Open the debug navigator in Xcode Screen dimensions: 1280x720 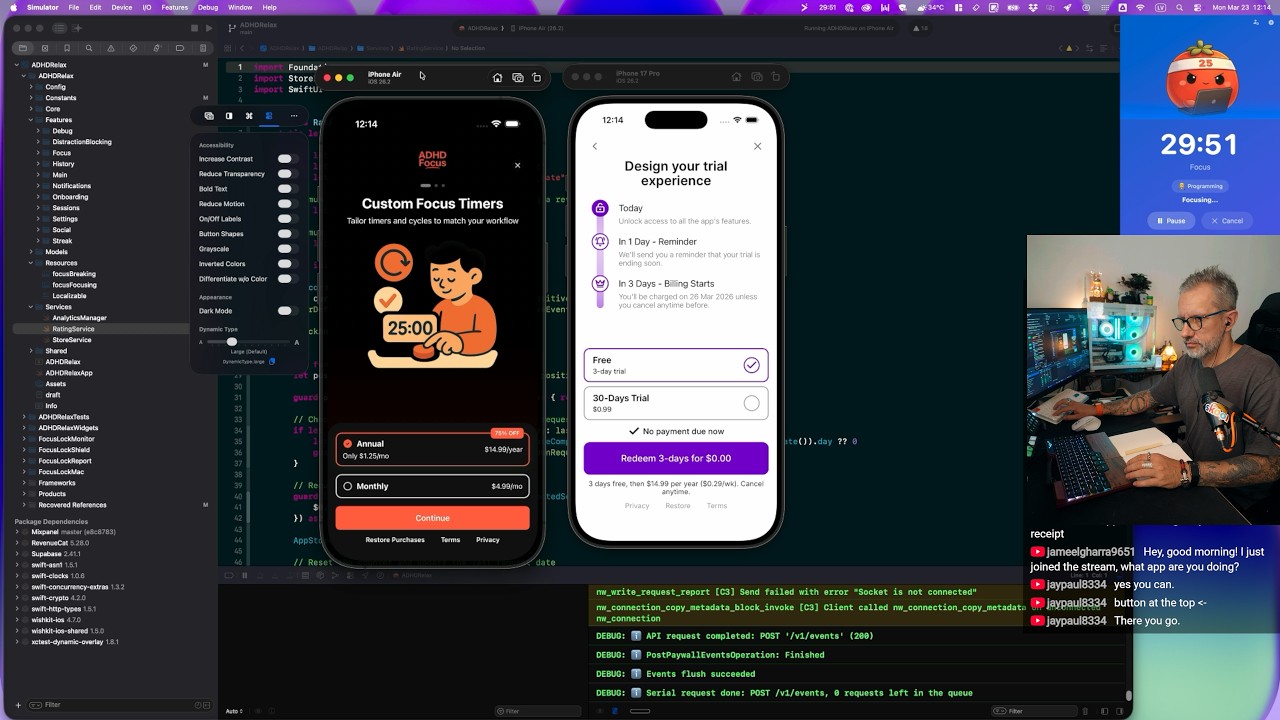(157, 48)
